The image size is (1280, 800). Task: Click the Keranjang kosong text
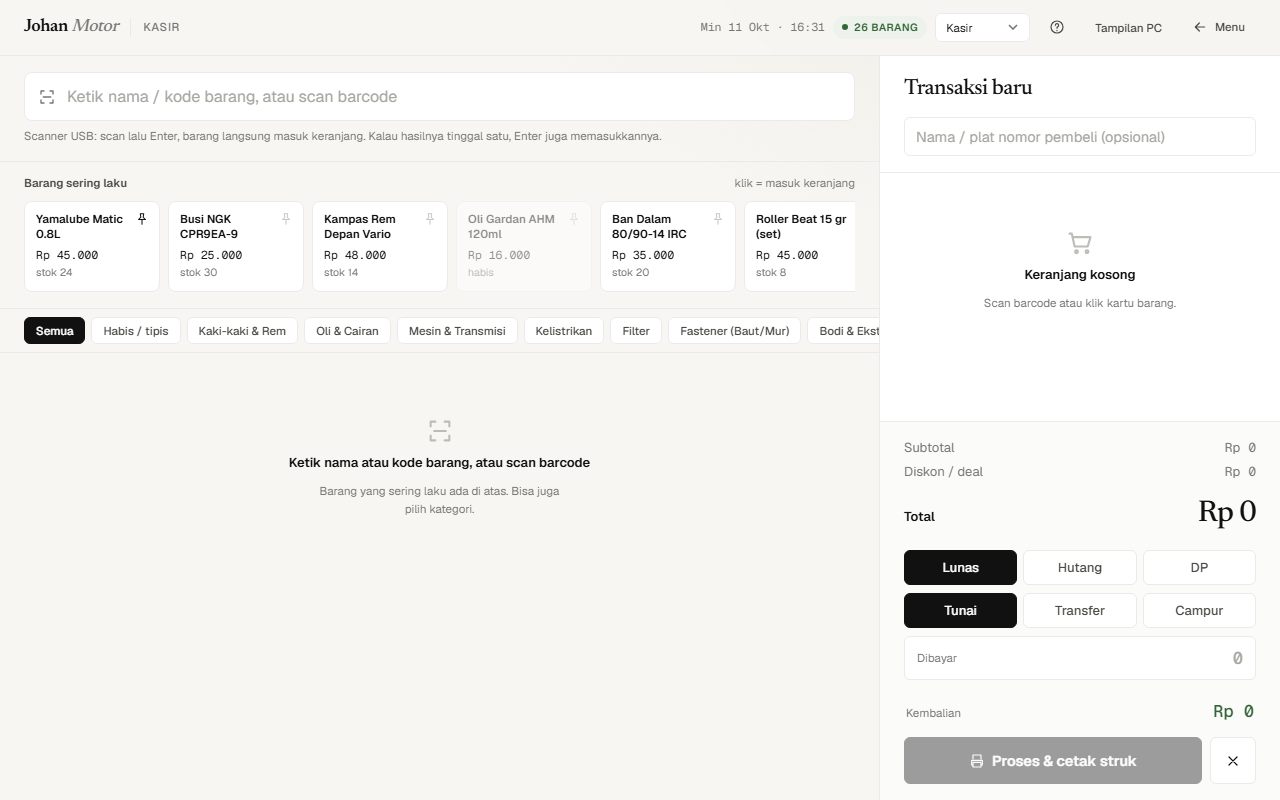coord(1080,274)
